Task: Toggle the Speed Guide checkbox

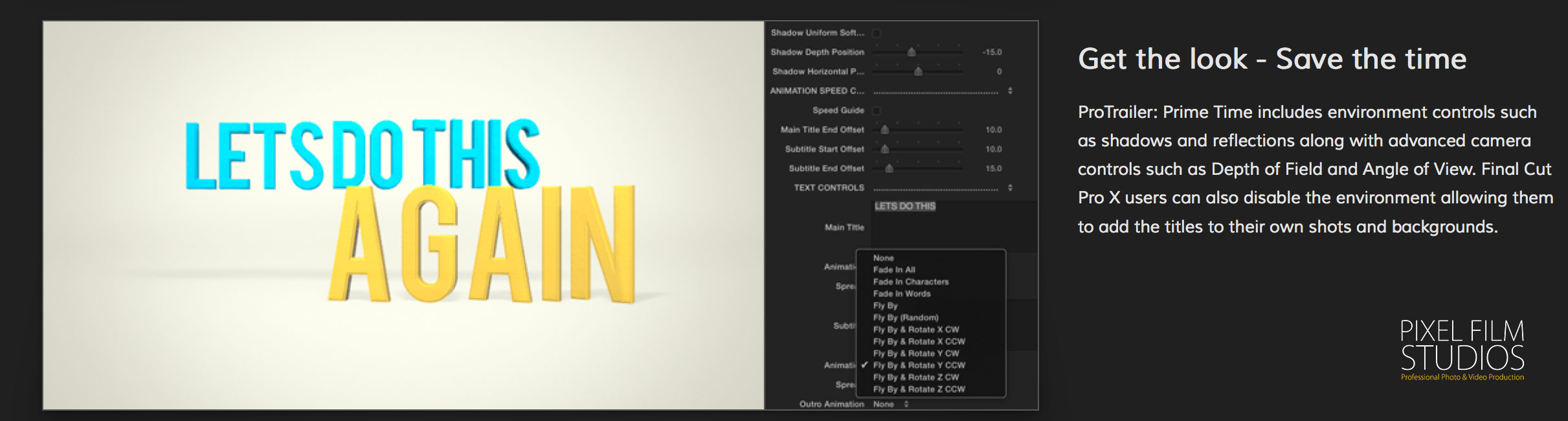Action: tap(877, 111)
